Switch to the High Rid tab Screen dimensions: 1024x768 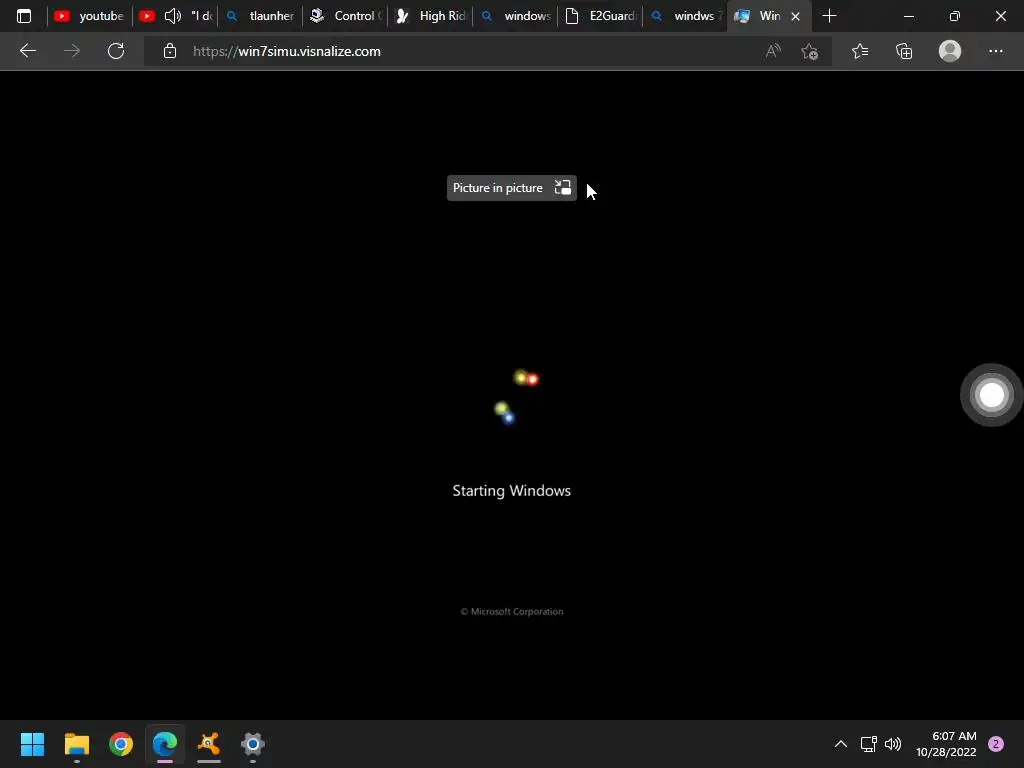pyautogui.click(x=430, y=16)
